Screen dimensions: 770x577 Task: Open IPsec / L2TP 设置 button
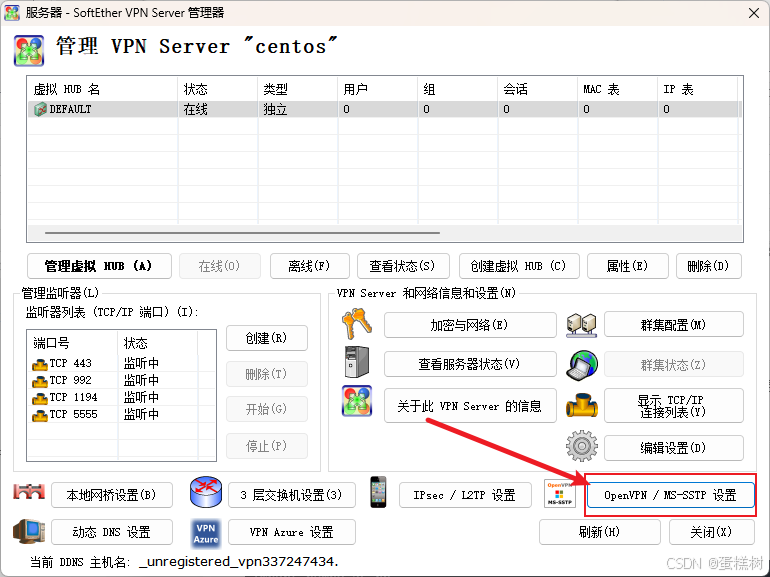pyautogui.click(x=465, y=495)
